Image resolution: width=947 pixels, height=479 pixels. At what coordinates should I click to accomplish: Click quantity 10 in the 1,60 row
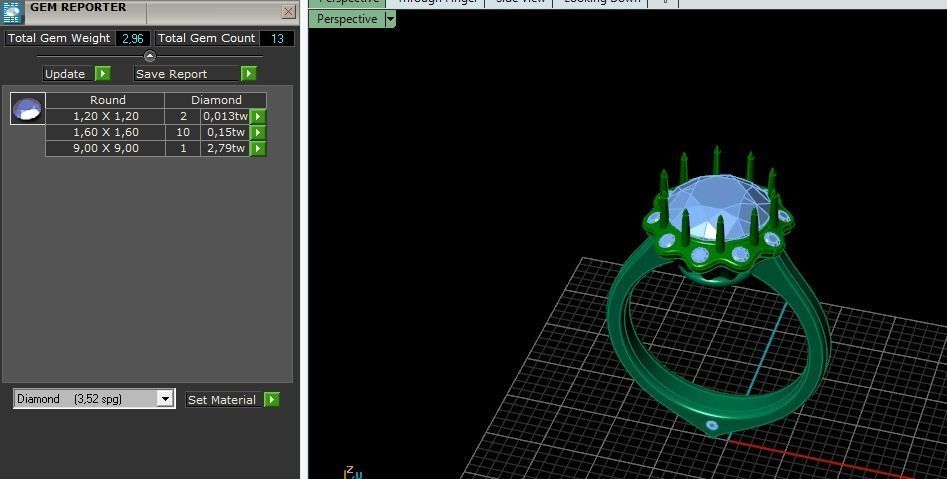pos(183,132)
